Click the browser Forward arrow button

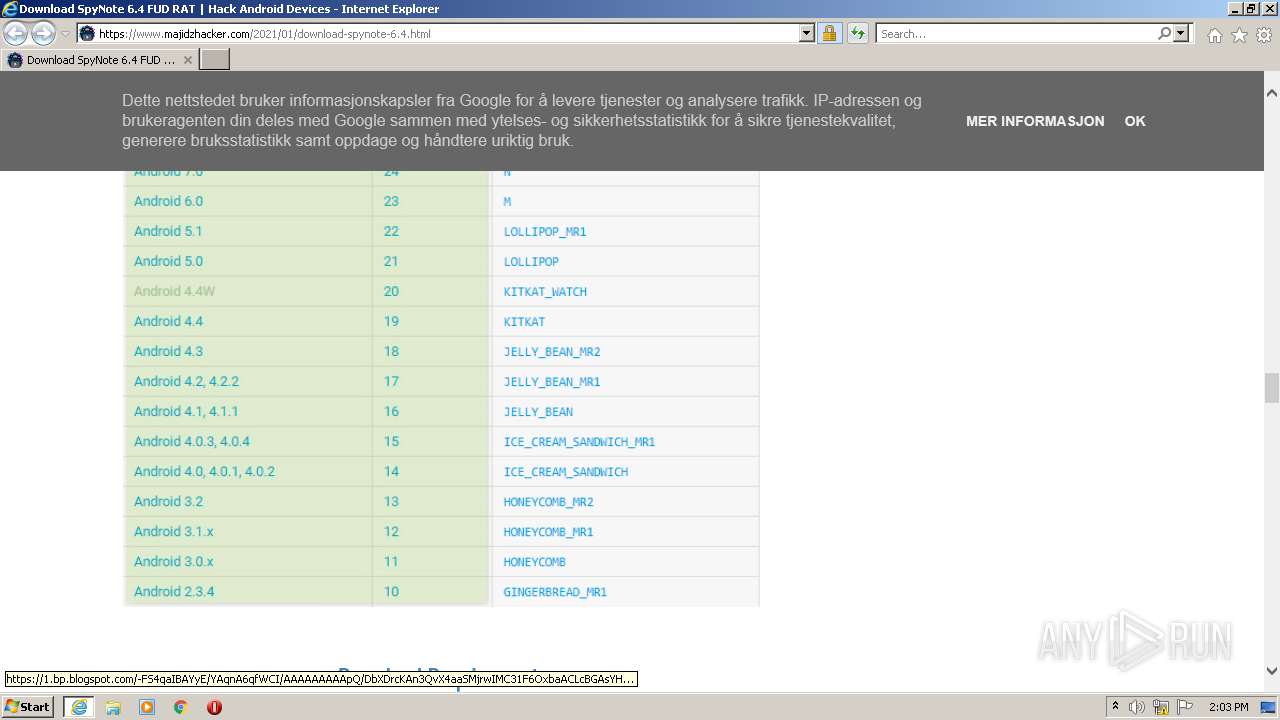pyautogui.click(x=43, y=33)
